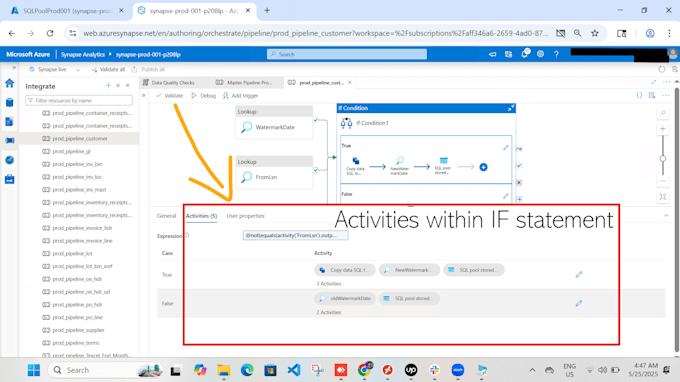
Task: Fit the pipeline canvas to screen
Action: point(663,197)
